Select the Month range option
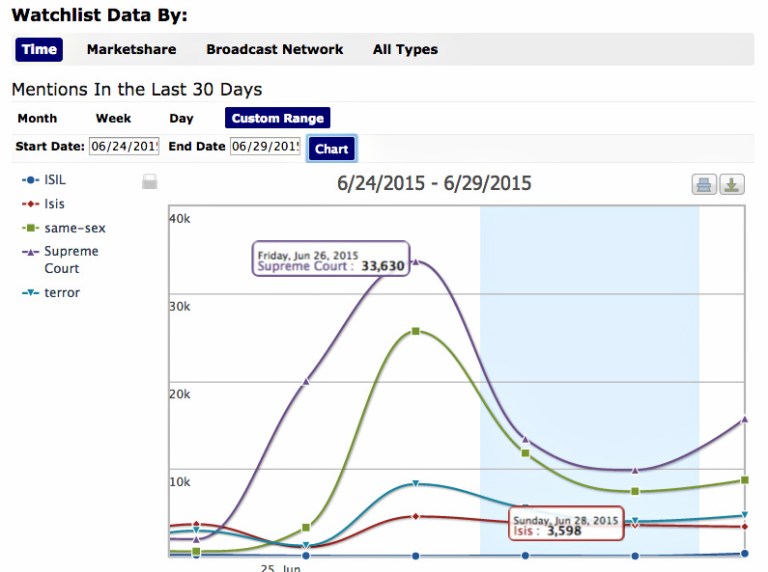Screen dimensions: 768x572 click(x=37, y=118)
